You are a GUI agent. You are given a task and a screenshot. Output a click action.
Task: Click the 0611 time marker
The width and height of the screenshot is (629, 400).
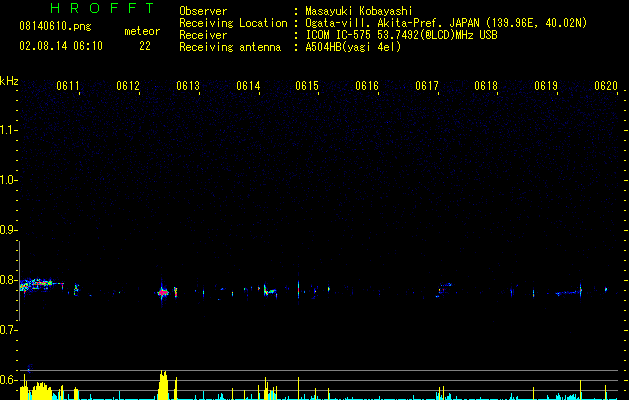click(x=68, y=86)
